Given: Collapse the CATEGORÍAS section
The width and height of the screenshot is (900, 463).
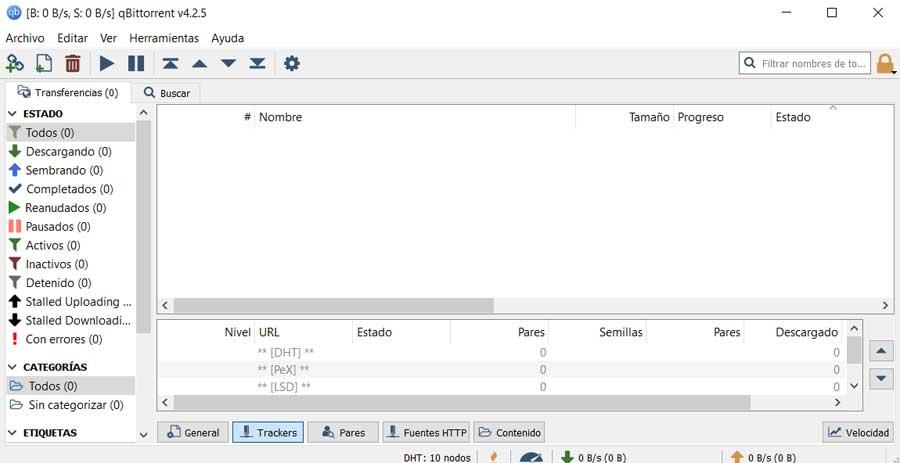Looking at the screenshot, I should click(x=13, y=367).
